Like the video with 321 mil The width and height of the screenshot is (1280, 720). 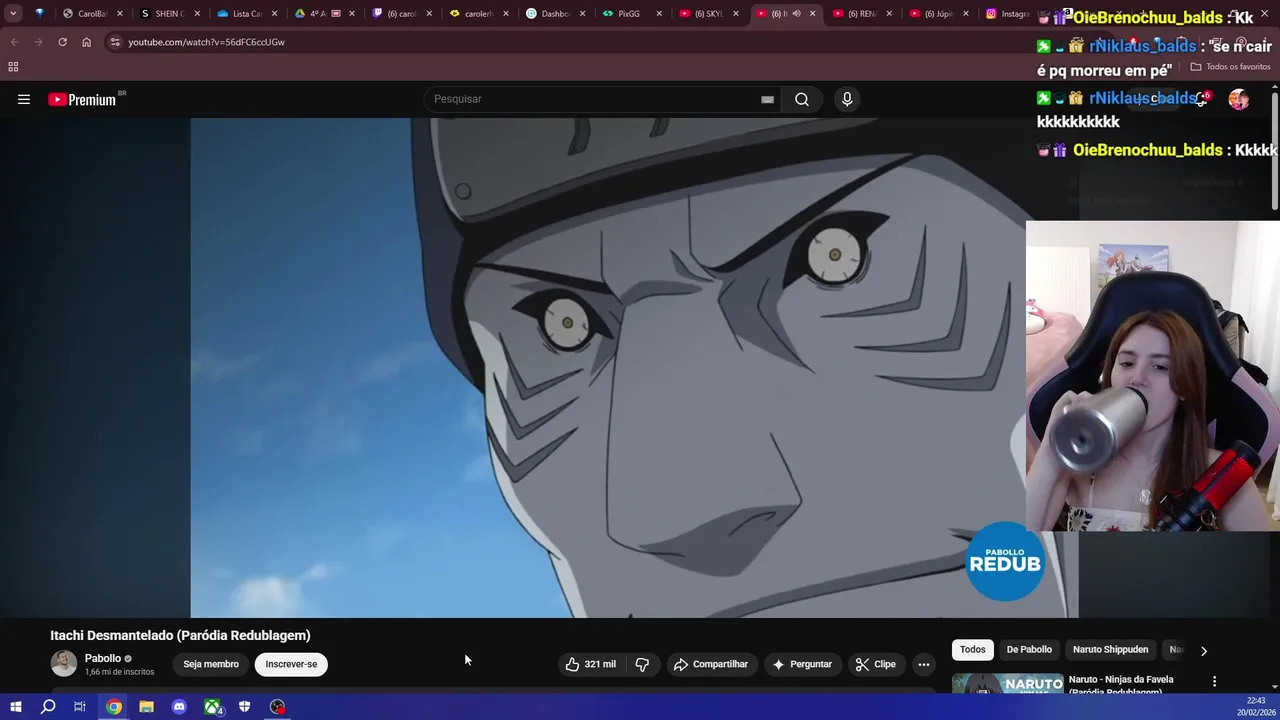pyautogui.click(x=591, y=664)
